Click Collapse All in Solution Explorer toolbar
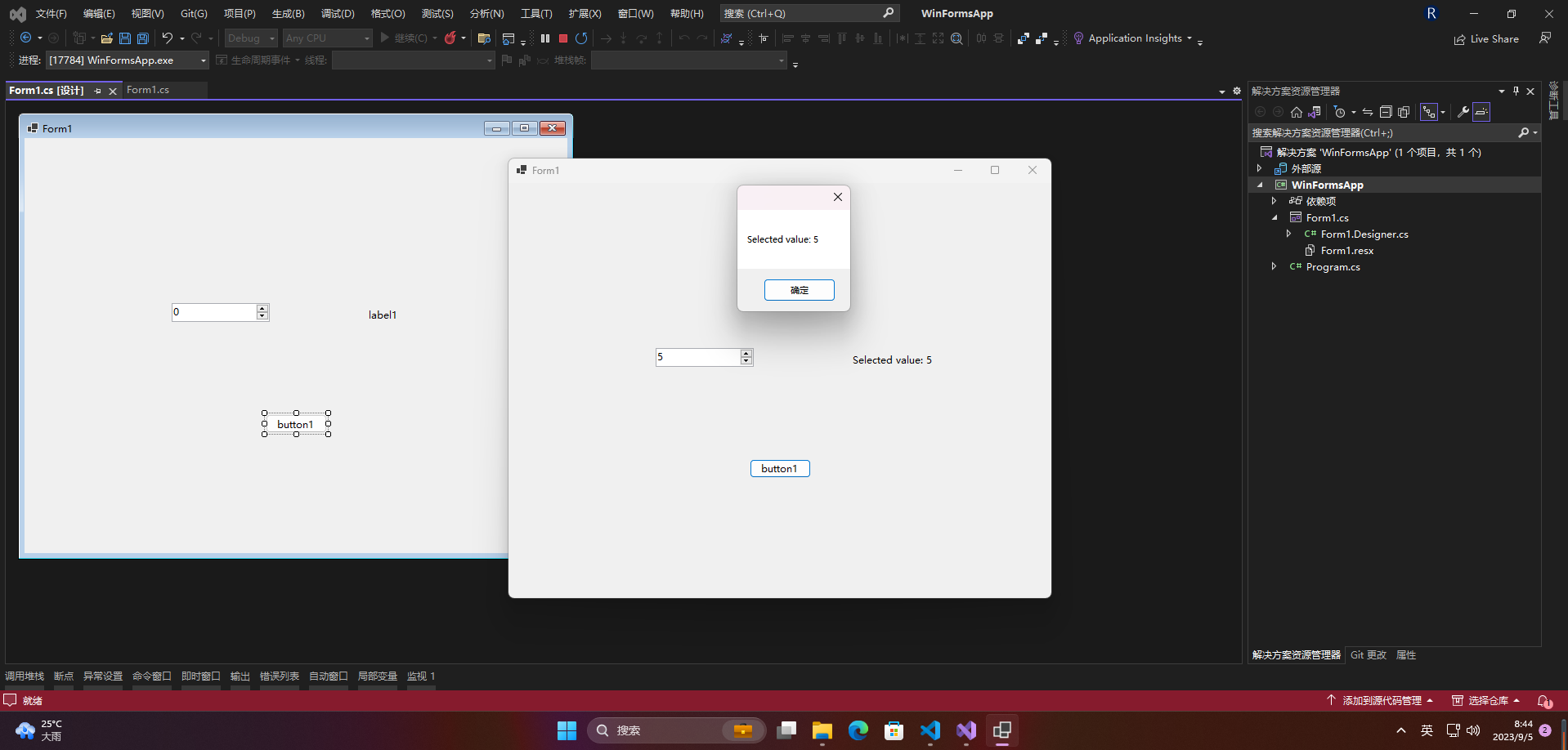Image resolution: width=1568 pixels, height=750 pixels. [1386, 112]
